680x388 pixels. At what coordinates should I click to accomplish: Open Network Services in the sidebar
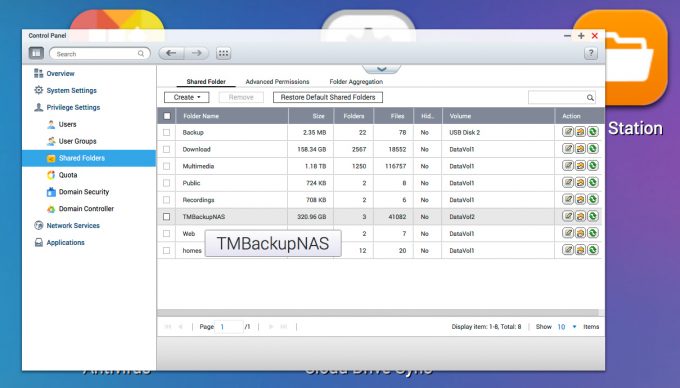coord(67,226)
